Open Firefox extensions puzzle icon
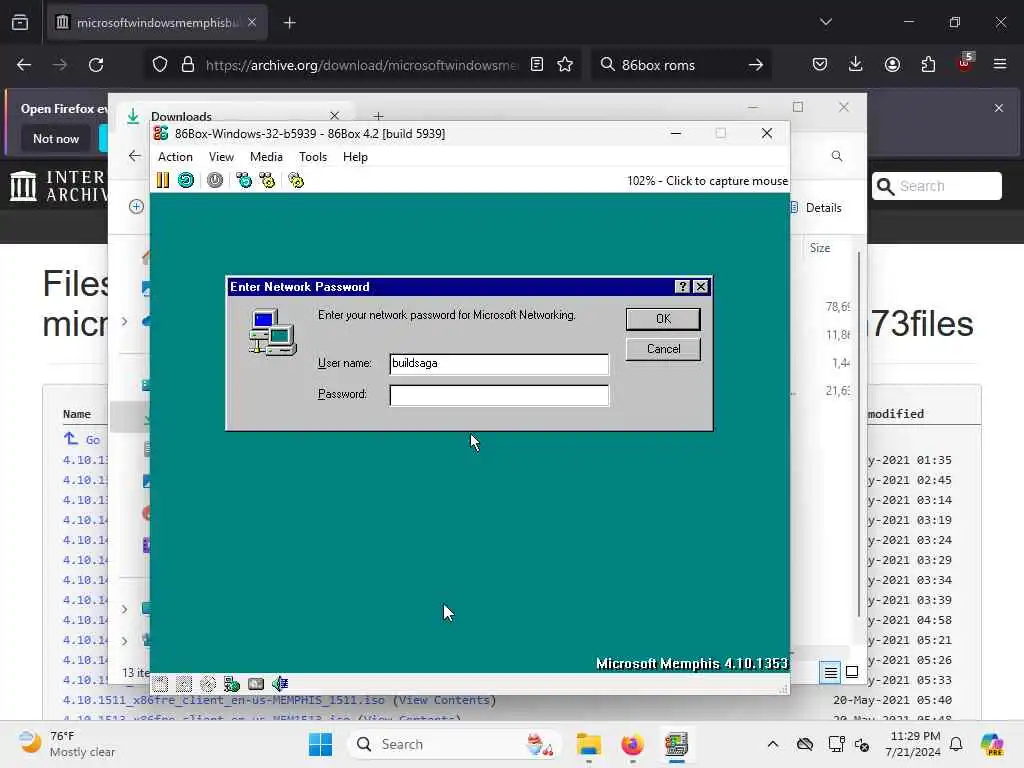This screenshot has height=768, width=1024. tap(928, 65)
